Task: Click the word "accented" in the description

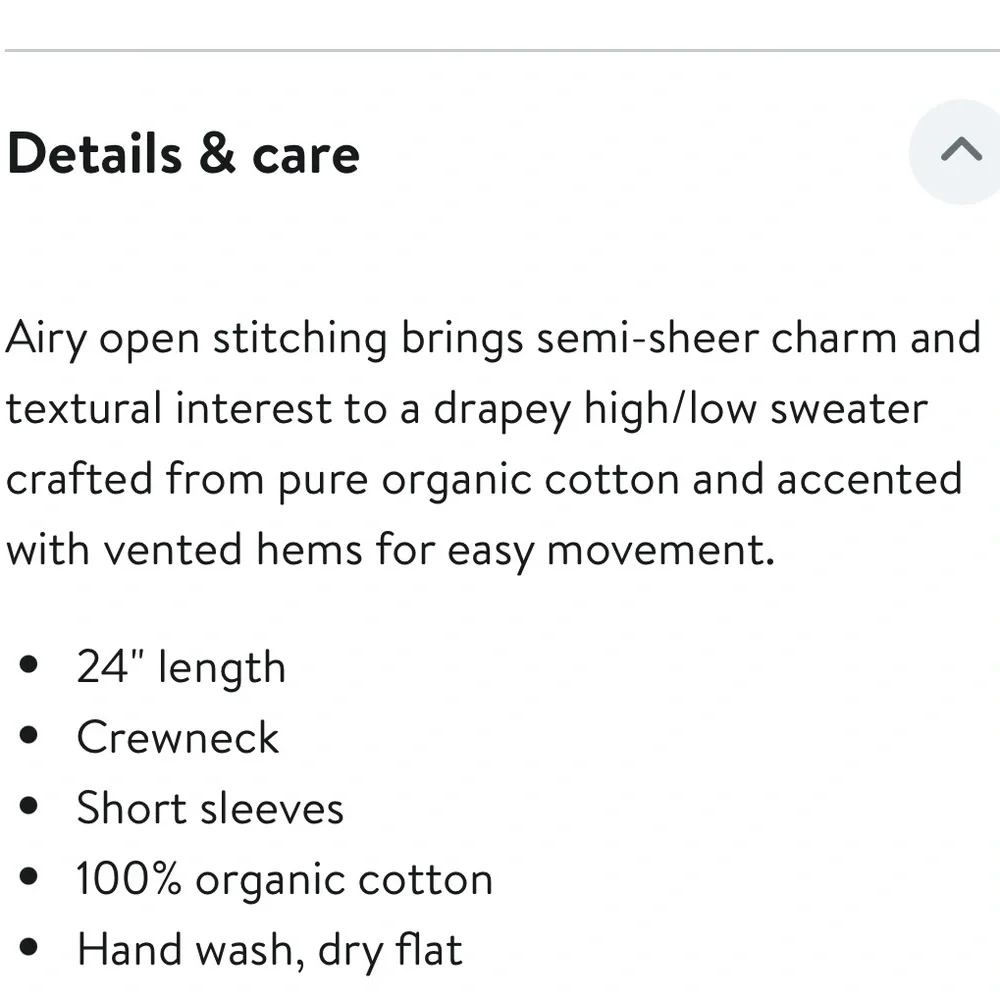Action: (x=869, y=479)
